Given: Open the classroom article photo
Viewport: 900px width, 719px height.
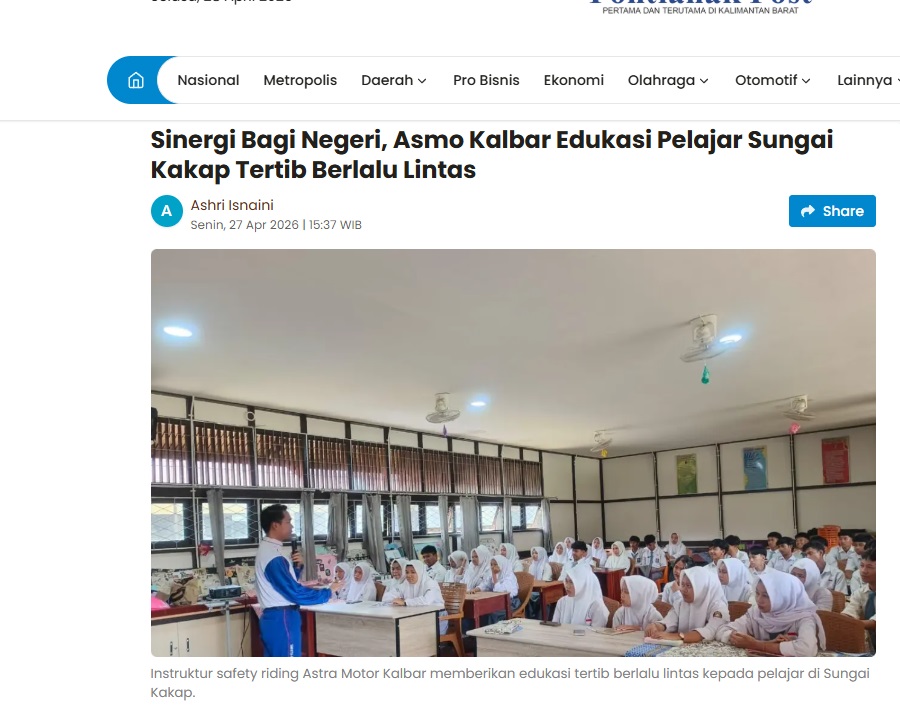Looking at the screenshot, I should point(513,453).
